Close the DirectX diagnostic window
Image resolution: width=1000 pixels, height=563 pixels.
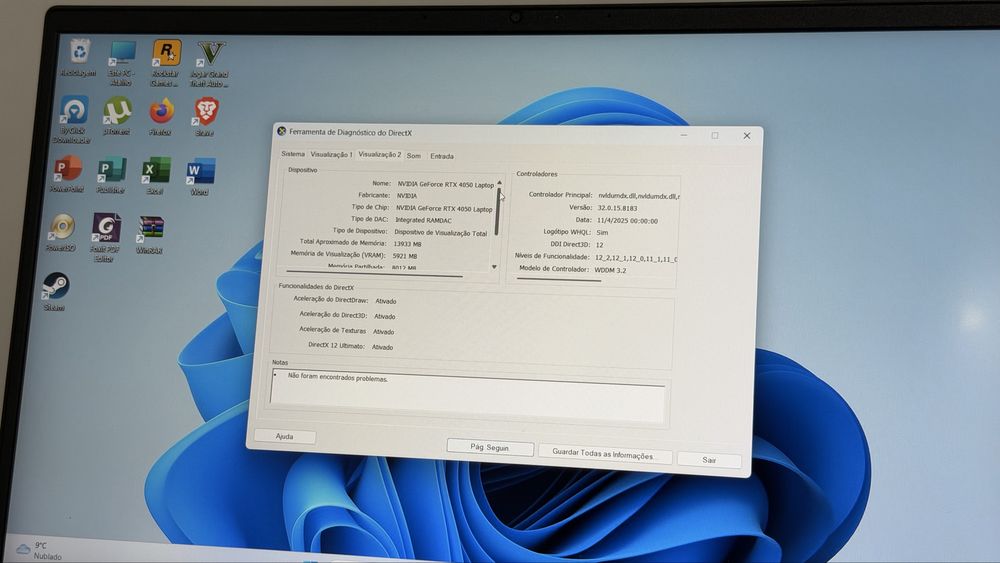pos(747,136)
